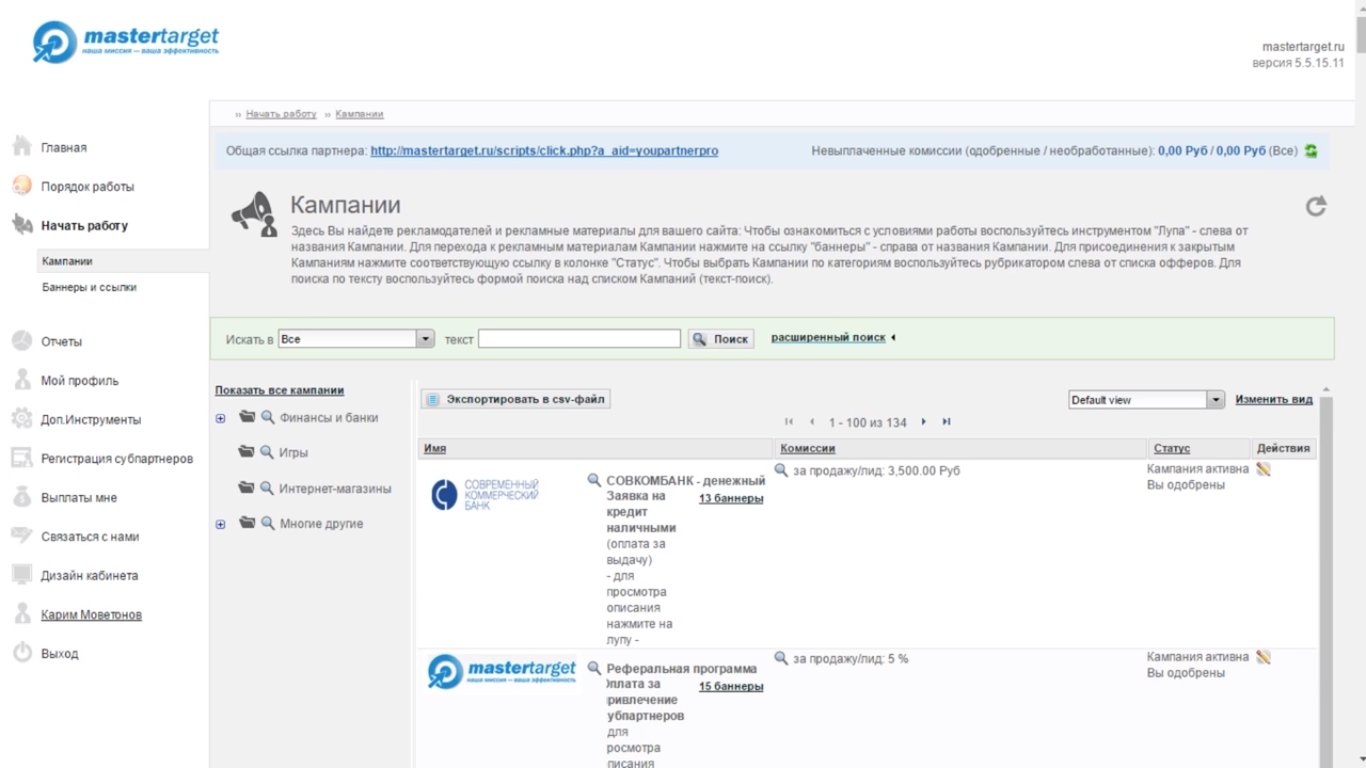Viewport: 1366px width, 768px height.
Task: Click the 'версия 5.5.15.11' text
Action: (x=1298, y=63)
